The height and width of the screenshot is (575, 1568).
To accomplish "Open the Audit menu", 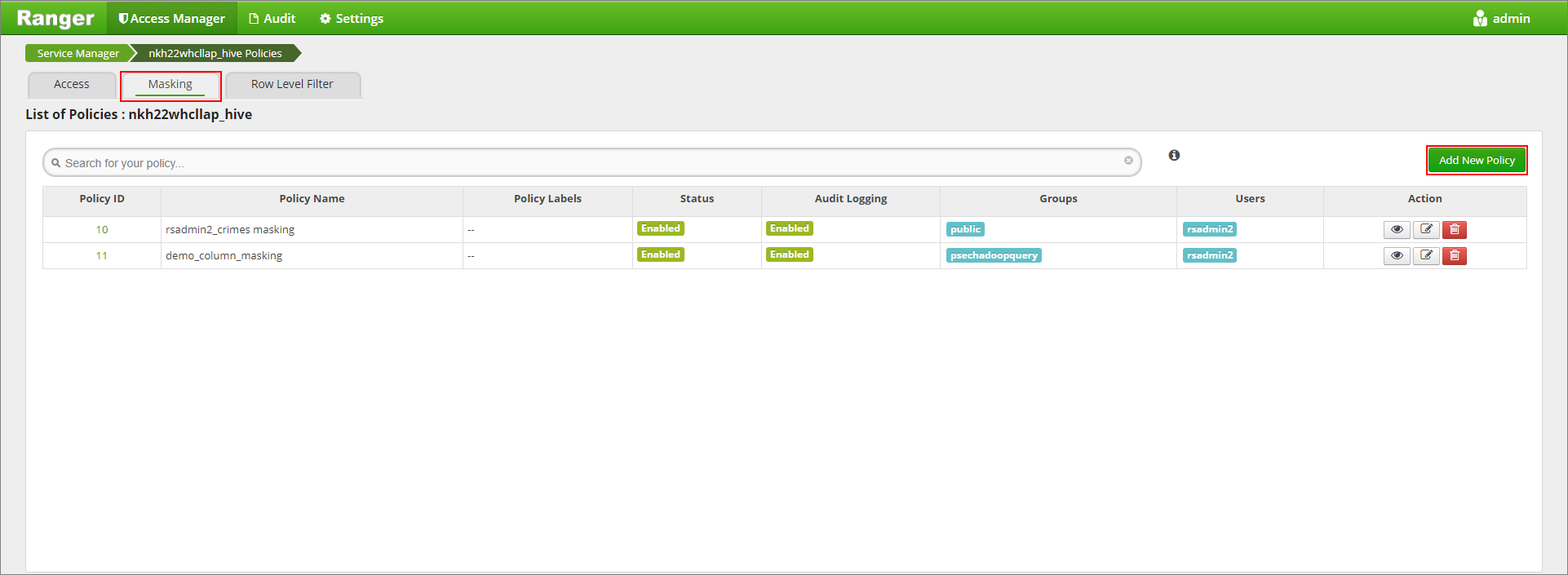I will (x=272, y=18).
